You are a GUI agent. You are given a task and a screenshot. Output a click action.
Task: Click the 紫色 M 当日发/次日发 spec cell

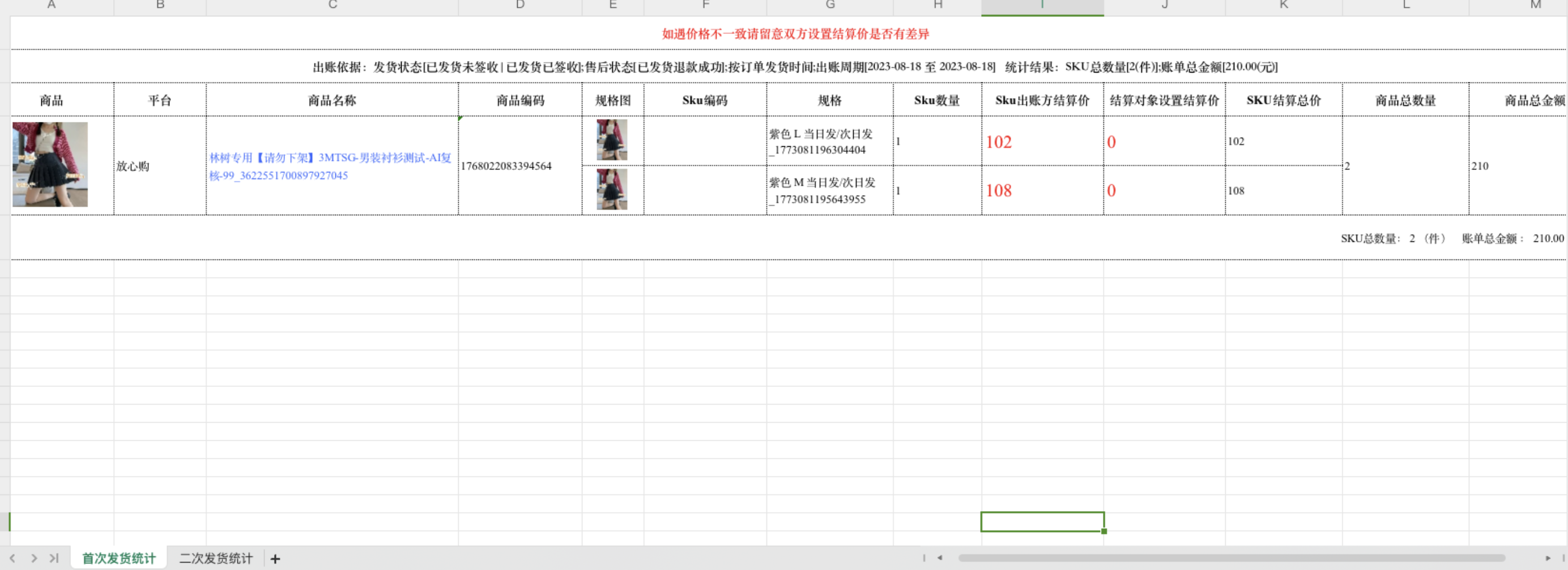830,190
